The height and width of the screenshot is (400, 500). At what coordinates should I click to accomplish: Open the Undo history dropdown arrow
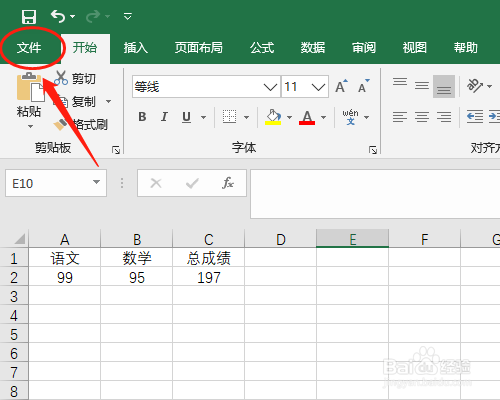(x=72, y=16)
